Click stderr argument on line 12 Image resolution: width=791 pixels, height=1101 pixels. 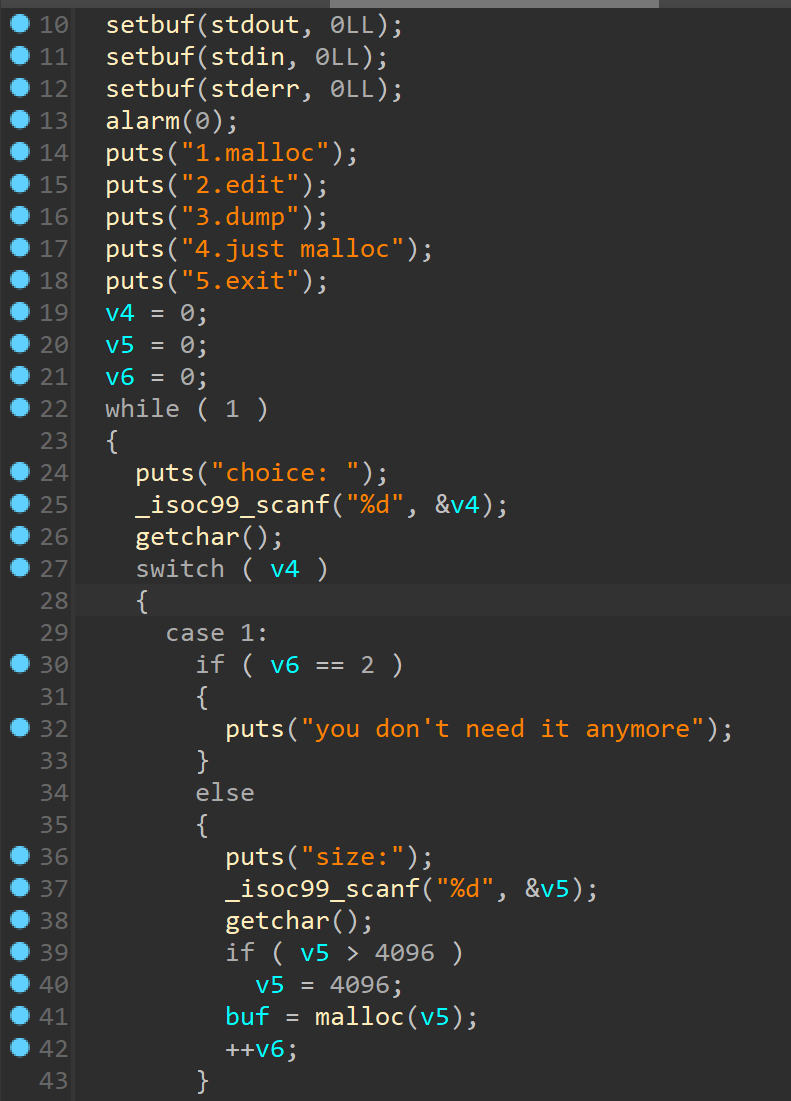tap(255, 88)
